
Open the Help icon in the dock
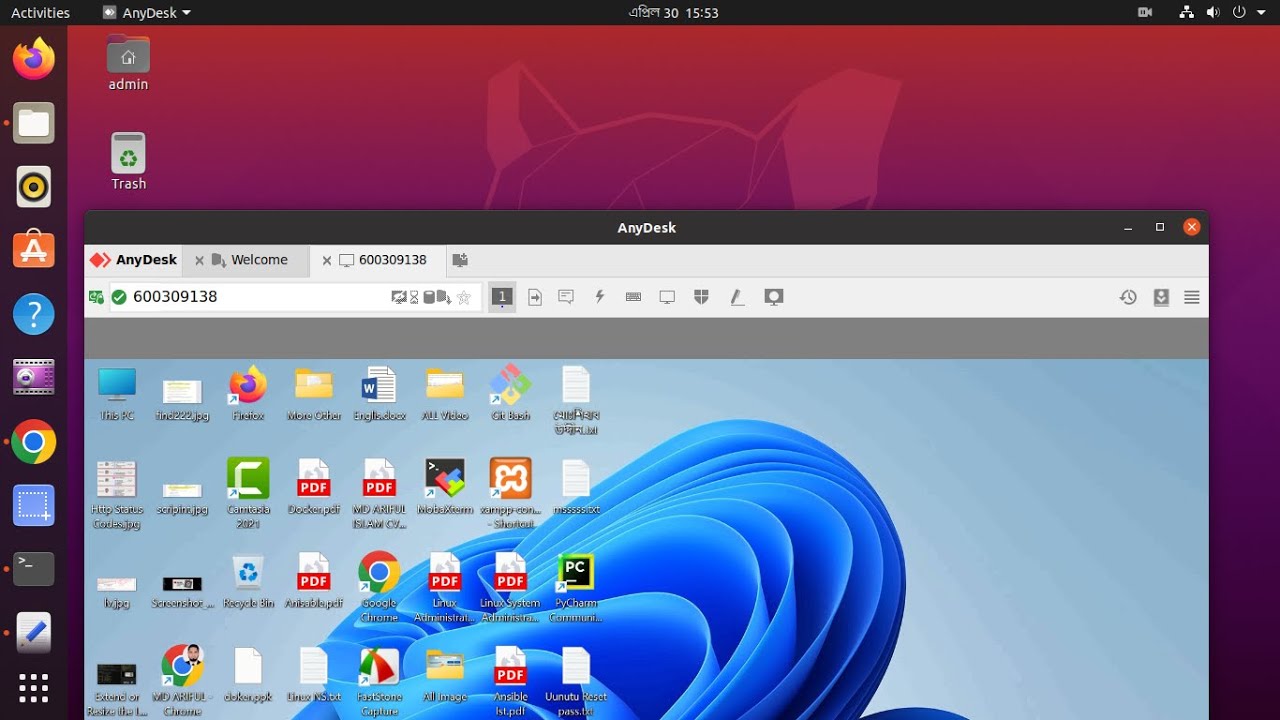33,314
